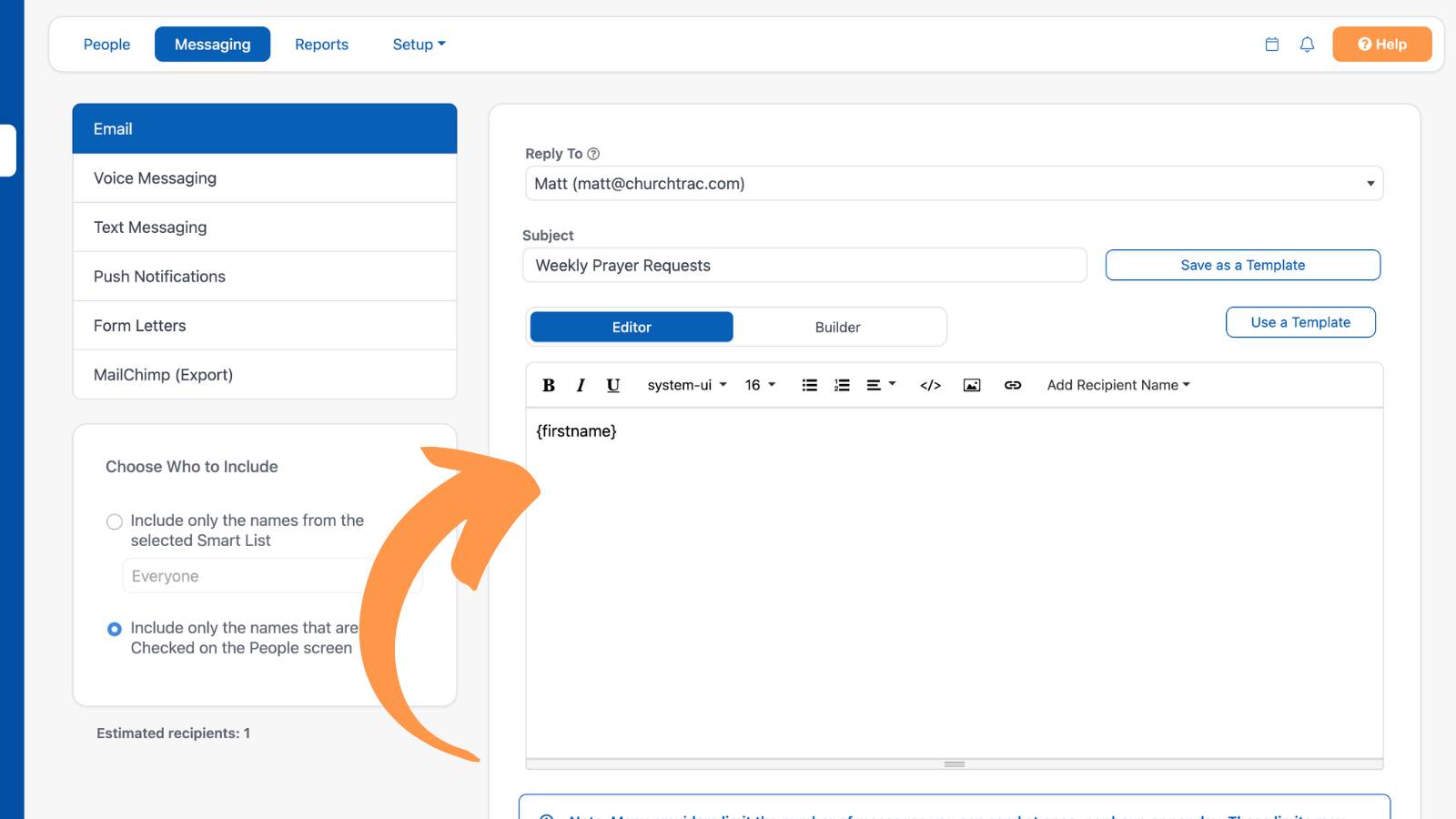Select Email in the messaging sidebar
1456x819 pixels.
click(x=265, y=128)
